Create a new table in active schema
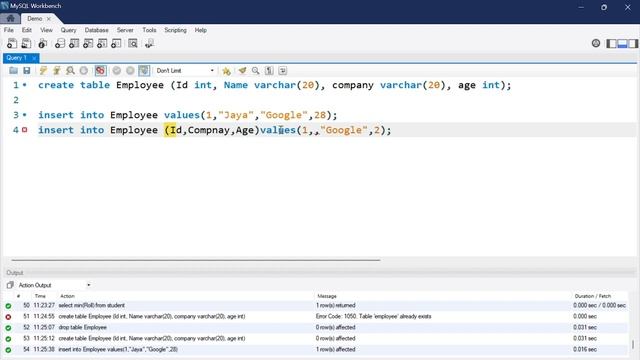The width and height of the screenshot is (640, 360). [74, 43]
